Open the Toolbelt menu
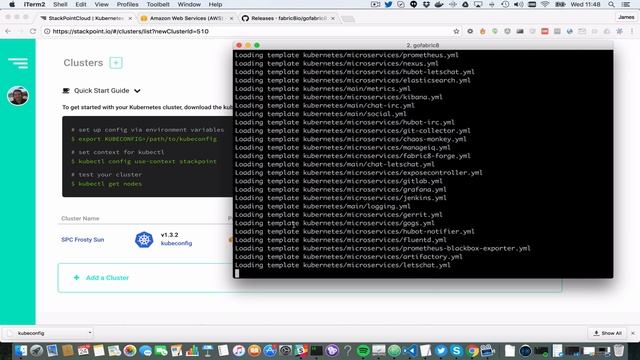 158,4
